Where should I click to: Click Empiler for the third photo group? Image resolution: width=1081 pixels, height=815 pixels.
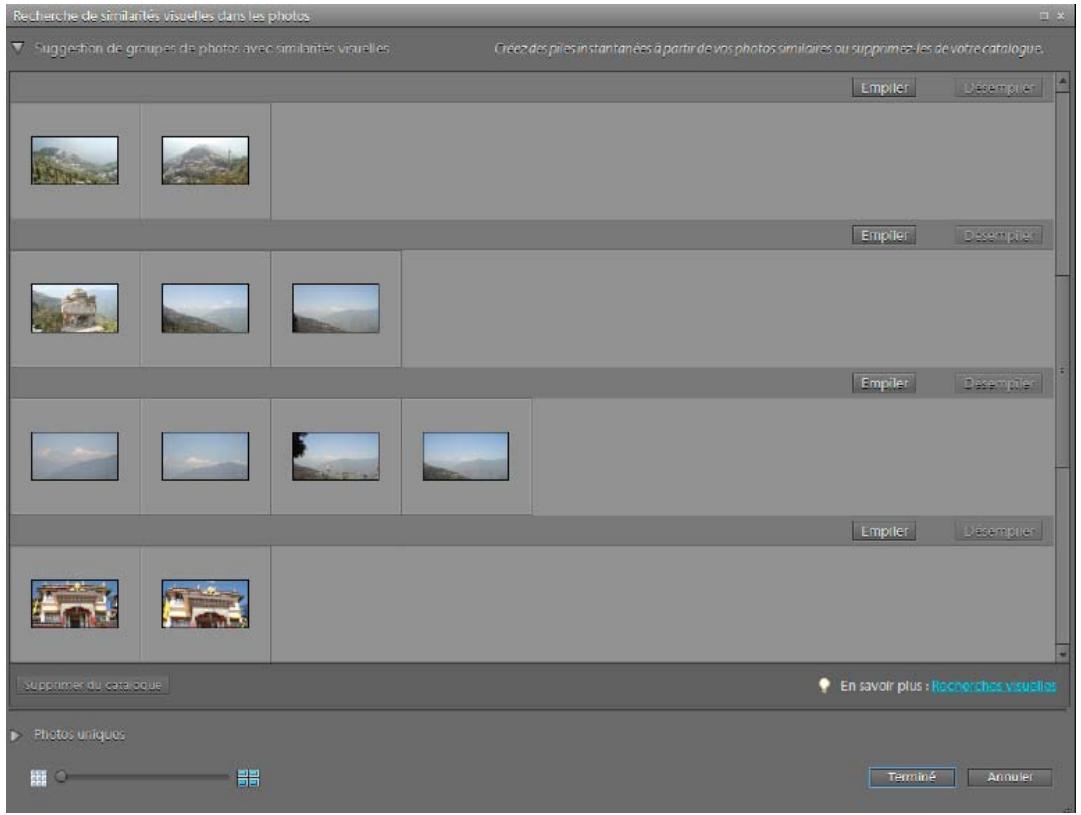(884, 383)
